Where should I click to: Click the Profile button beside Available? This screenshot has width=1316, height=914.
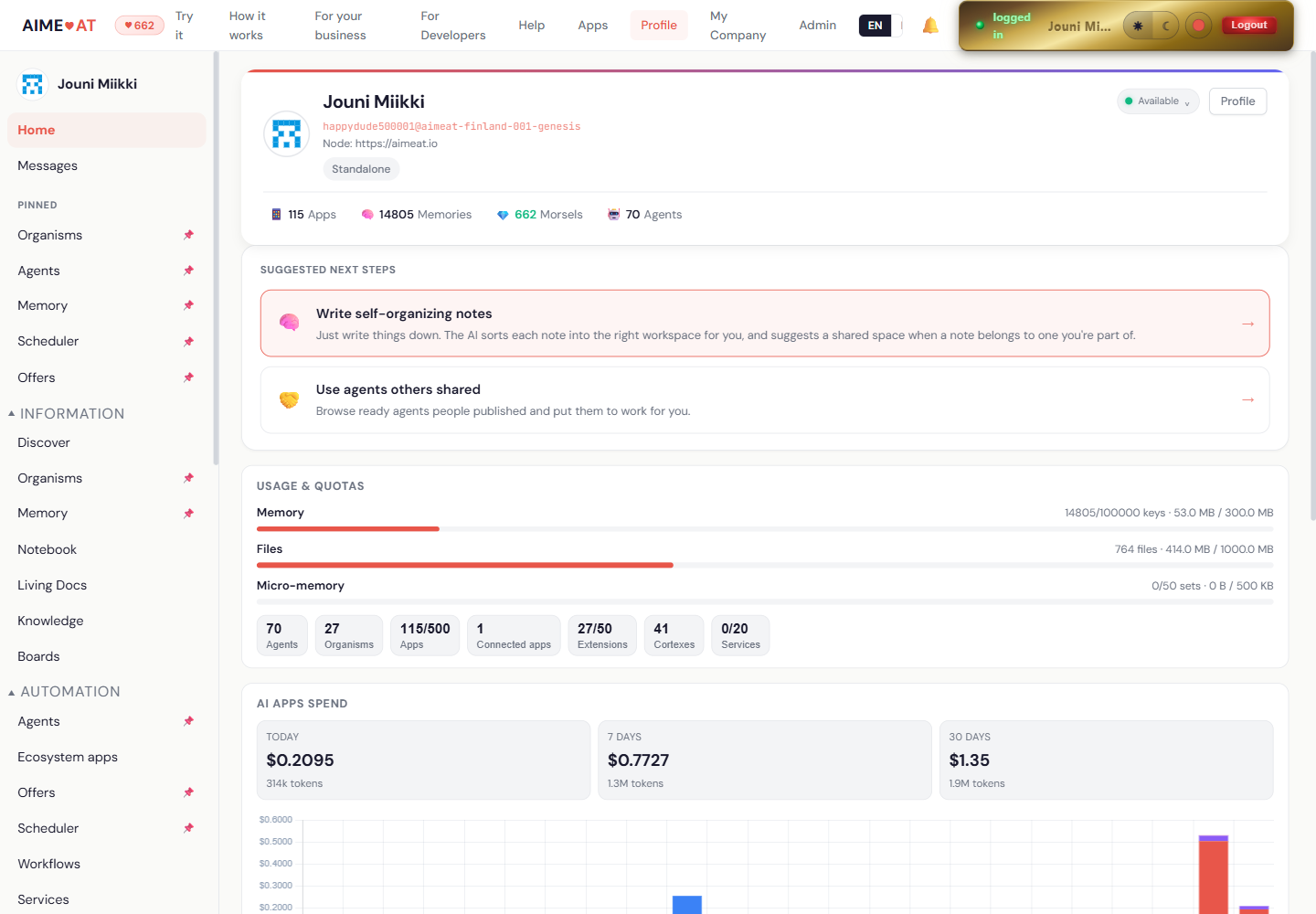click(x=1237, y=101)
